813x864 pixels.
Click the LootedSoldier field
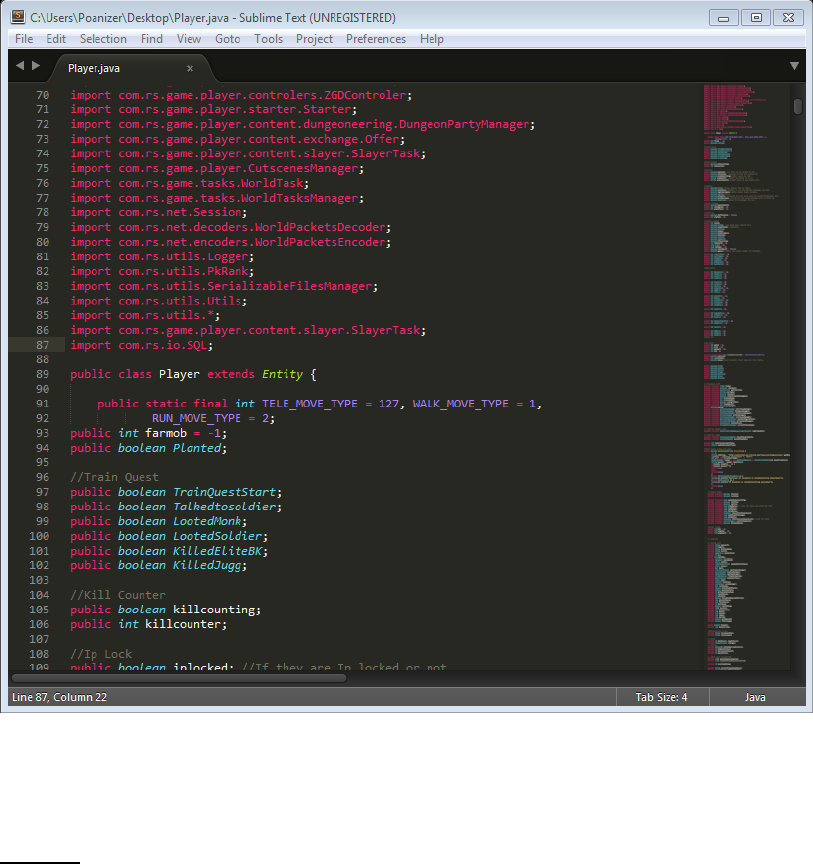tap(217, 536)
